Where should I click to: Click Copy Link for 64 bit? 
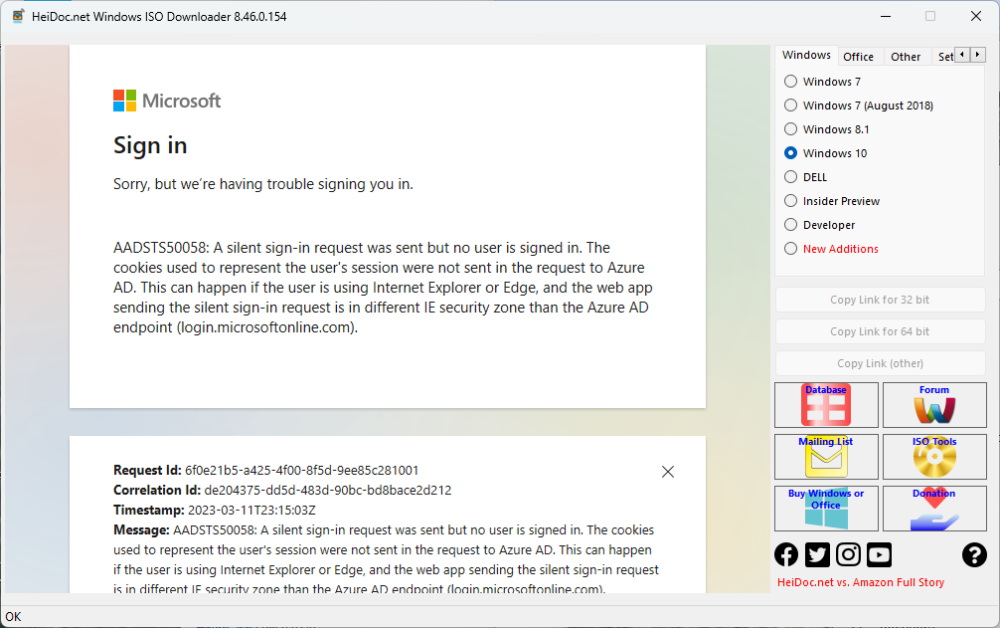click(x=880, y=332)
